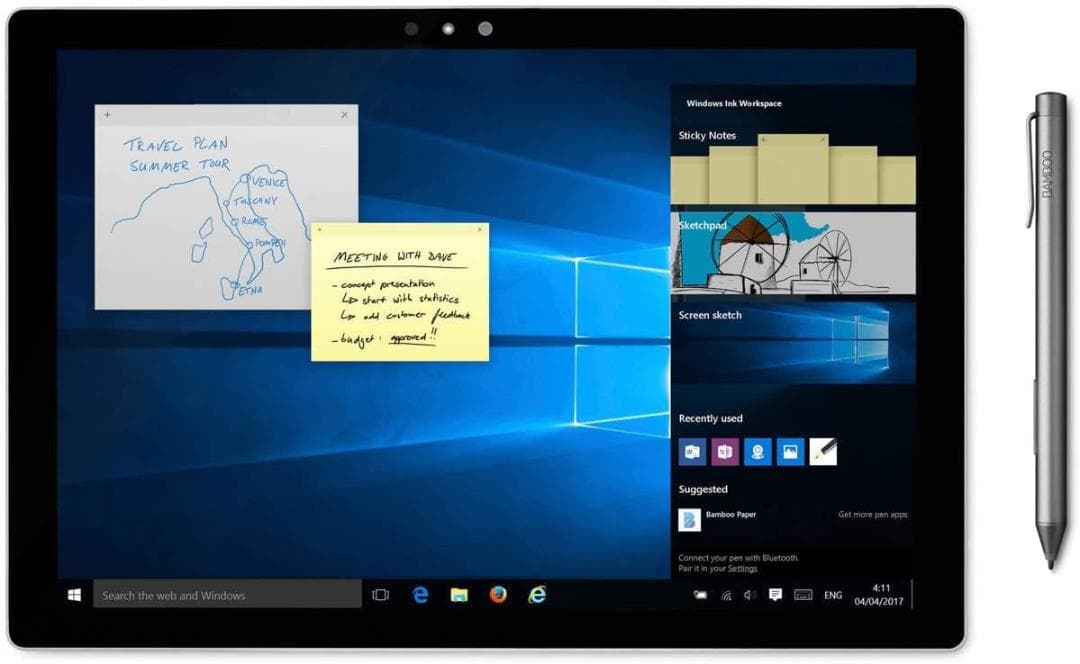
Task: Launch OneNote from Recently used
Action: pos(725,452)
